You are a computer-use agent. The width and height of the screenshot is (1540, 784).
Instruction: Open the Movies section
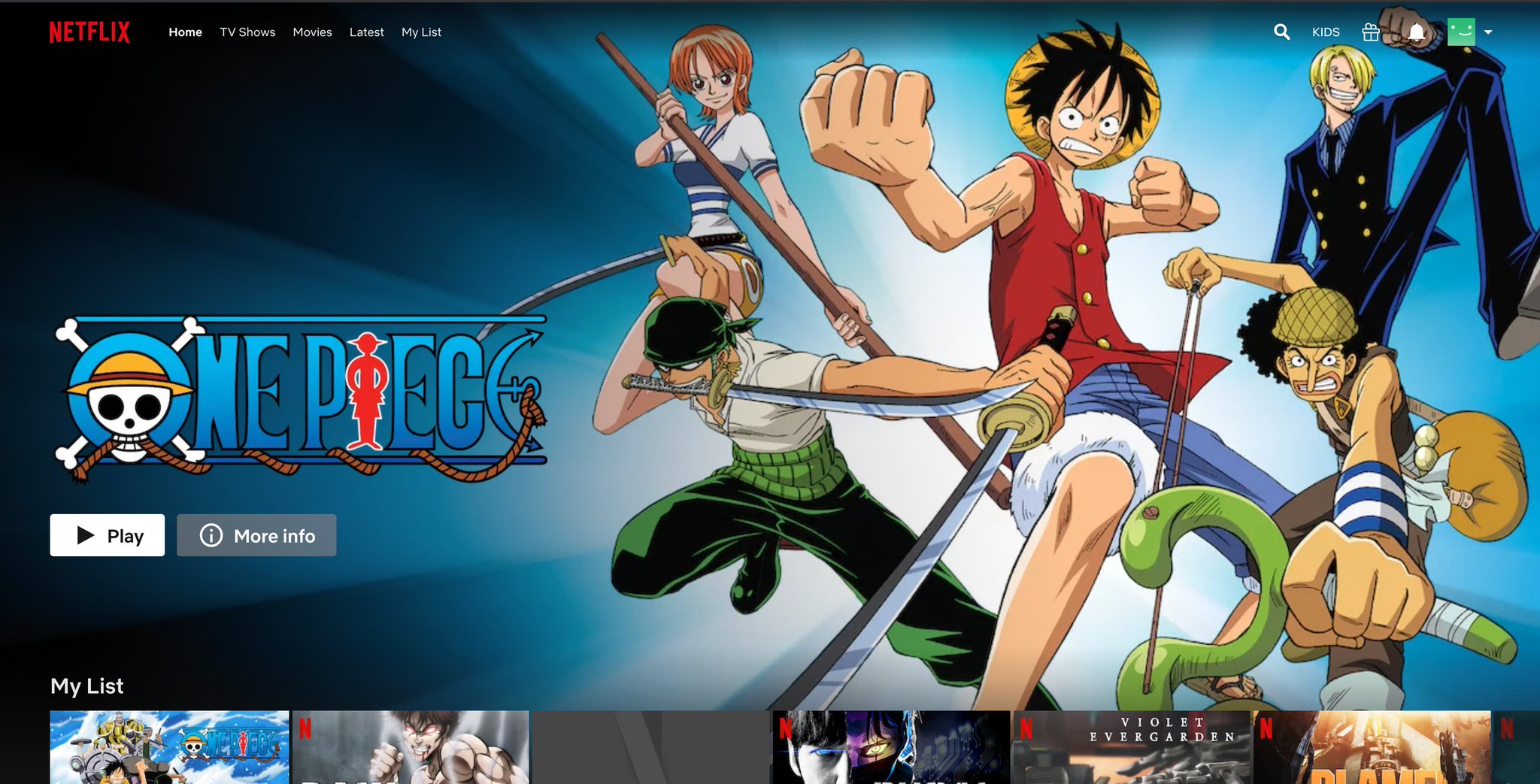[312, 32]
